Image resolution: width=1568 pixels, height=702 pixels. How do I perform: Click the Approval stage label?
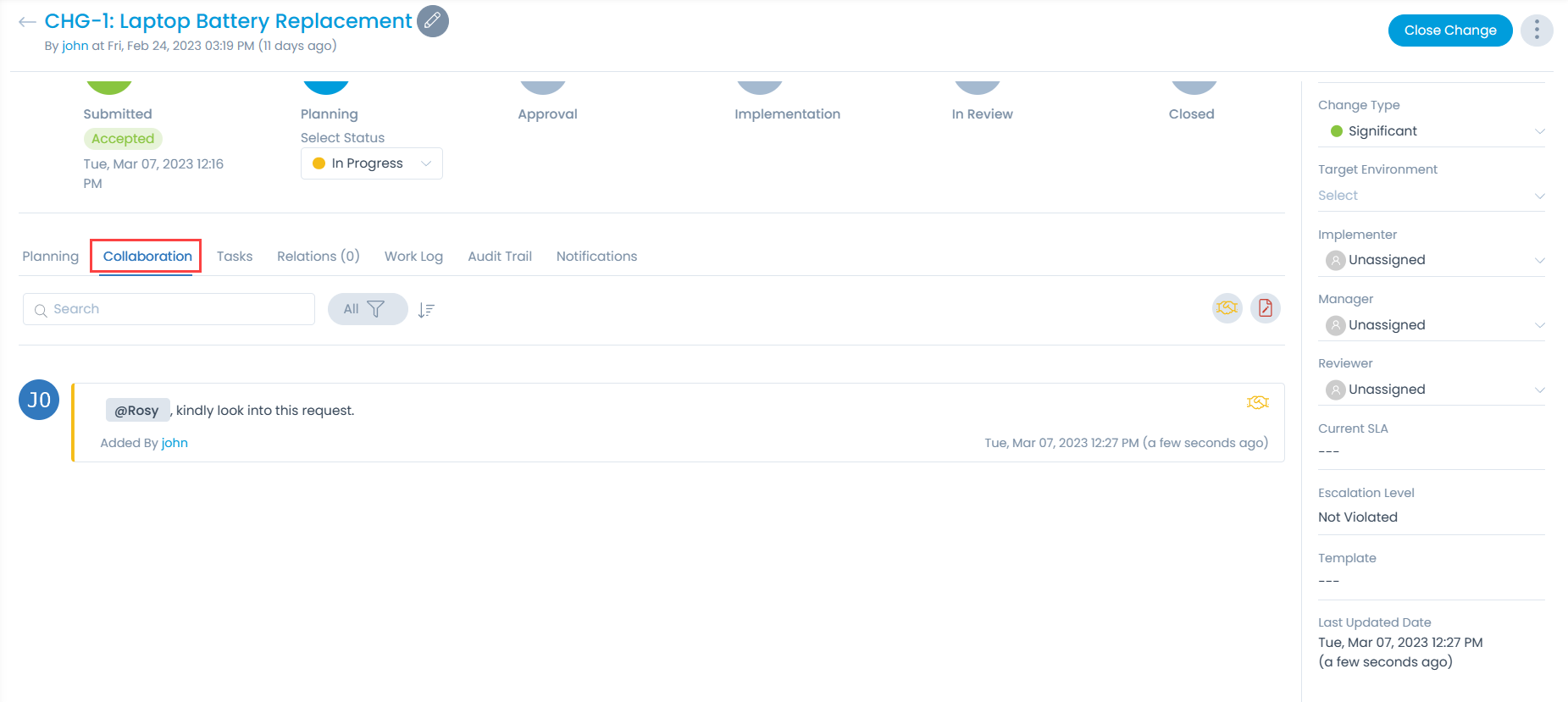[548, 114]
